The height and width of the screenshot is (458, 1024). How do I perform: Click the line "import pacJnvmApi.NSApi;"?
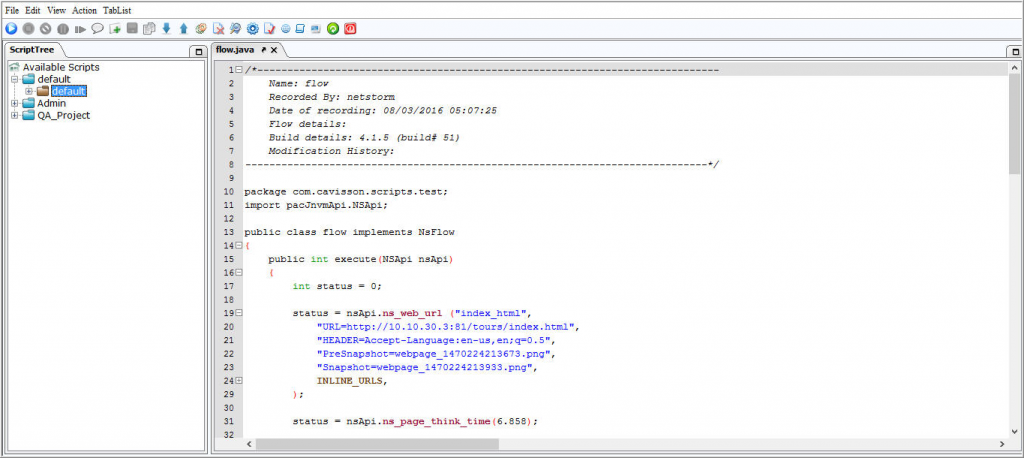coord(316,205)
